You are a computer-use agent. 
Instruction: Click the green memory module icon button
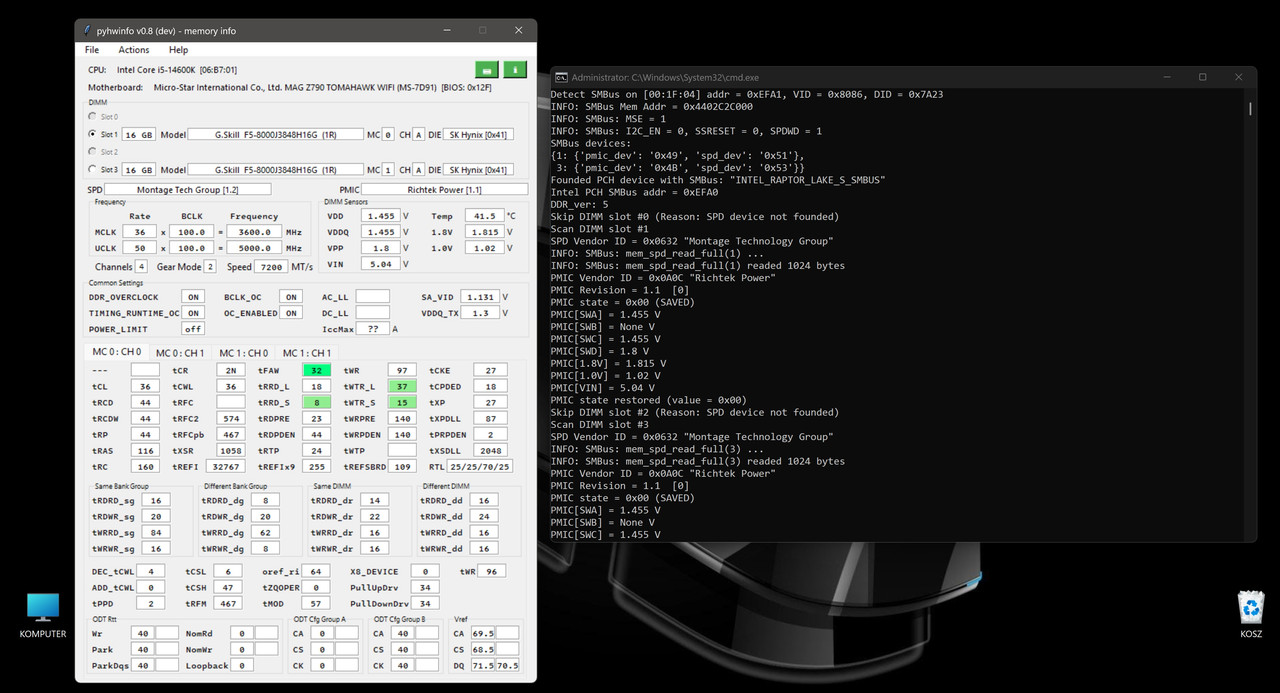[x=486, y=70]
